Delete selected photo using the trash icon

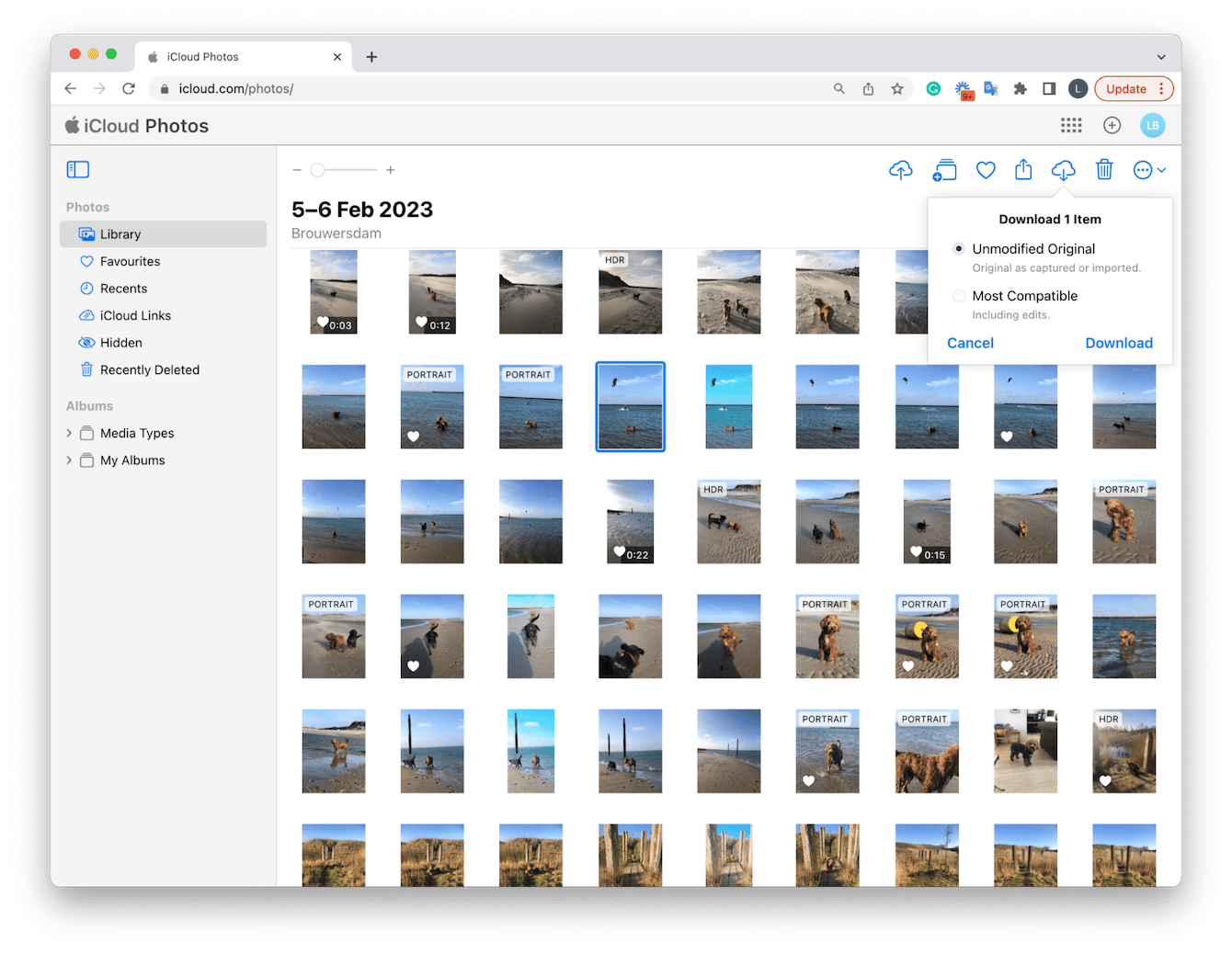[x=1104, y=170]
